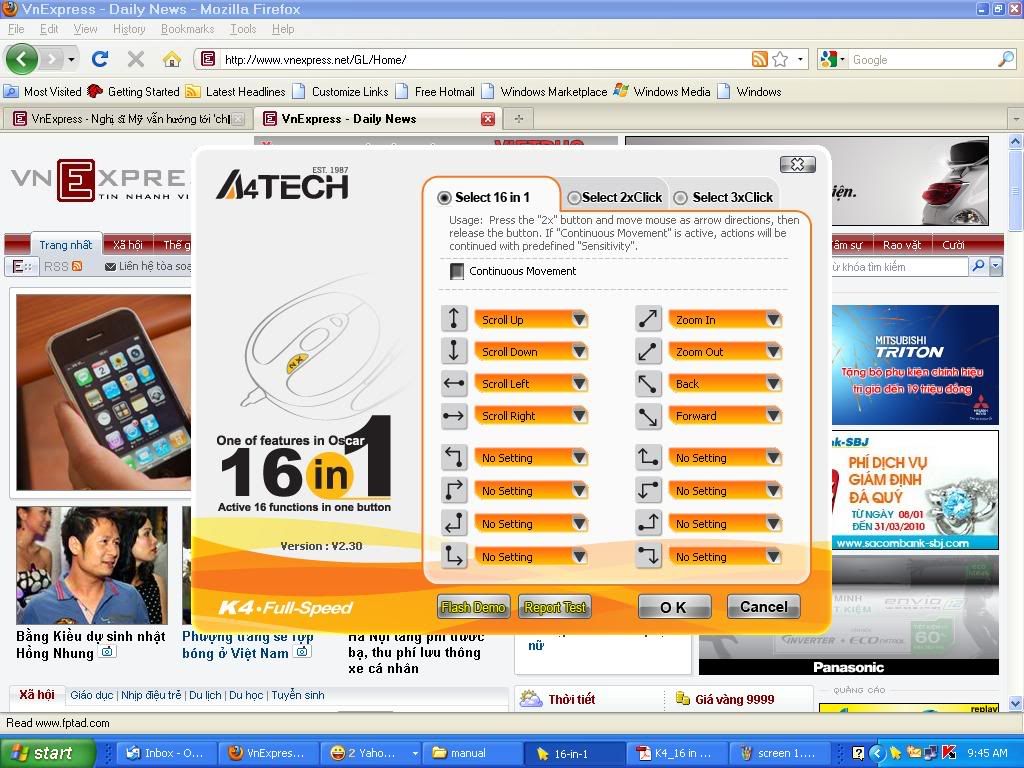The width and height of the screenshot is (1024, 768).
Task: Click the right arrow icon beside Scroll Right
Action: [454, 415]
